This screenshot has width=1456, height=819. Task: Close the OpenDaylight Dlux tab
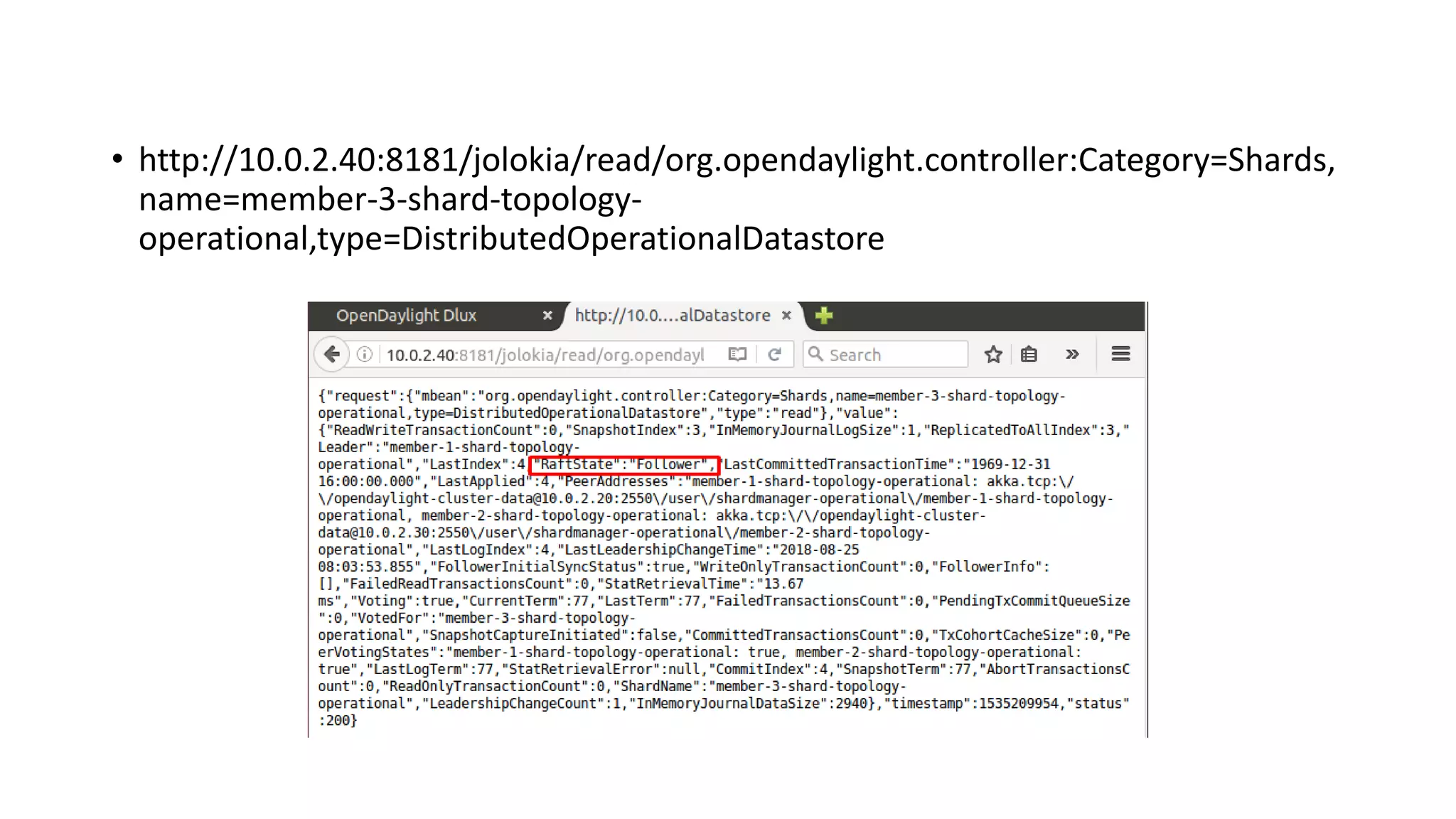tap(547, 316)
